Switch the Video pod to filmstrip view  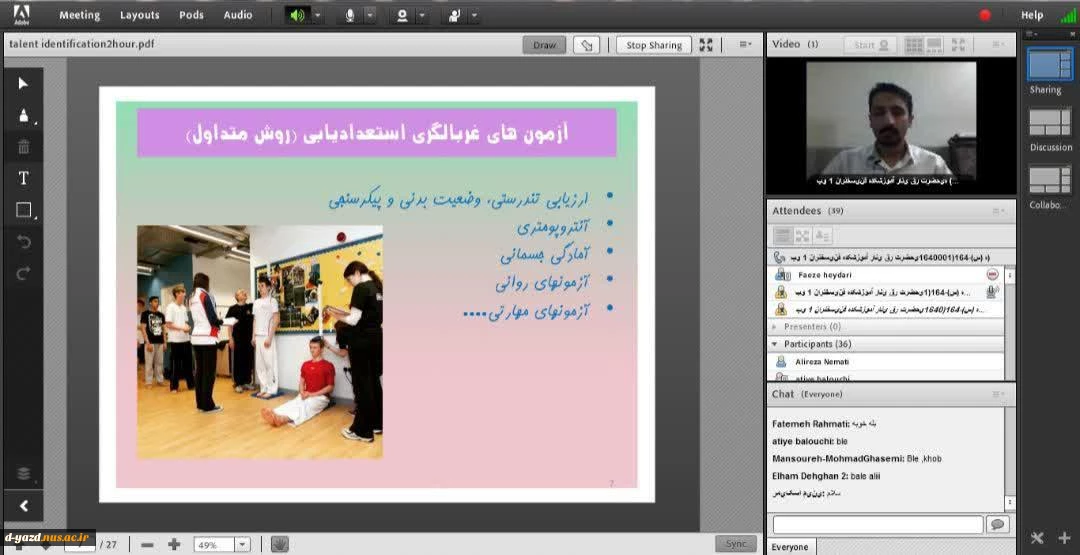click(x=934, y=45)
